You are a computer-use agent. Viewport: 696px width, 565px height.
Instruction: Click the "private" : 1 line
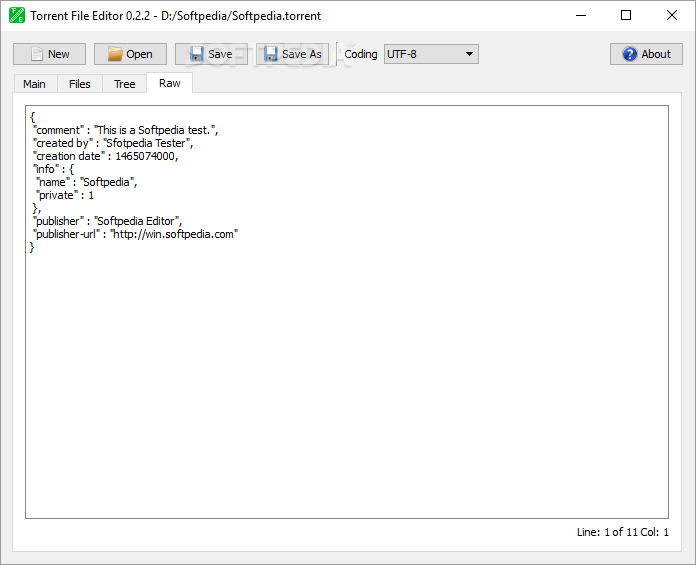(x=65, y=195)
